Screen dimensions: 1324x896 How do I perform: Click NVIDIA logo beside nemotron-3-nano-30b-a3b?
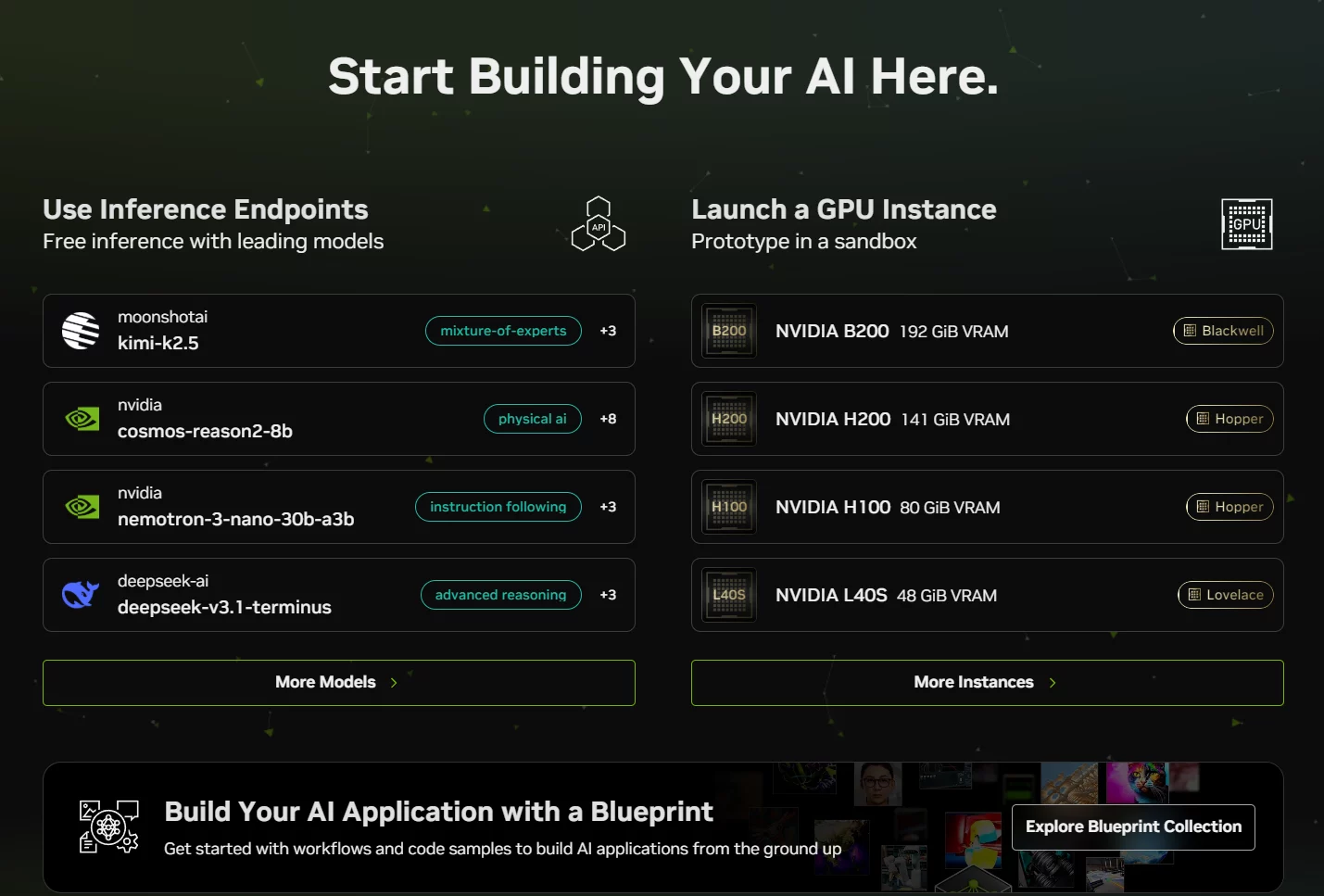(82, 507)
